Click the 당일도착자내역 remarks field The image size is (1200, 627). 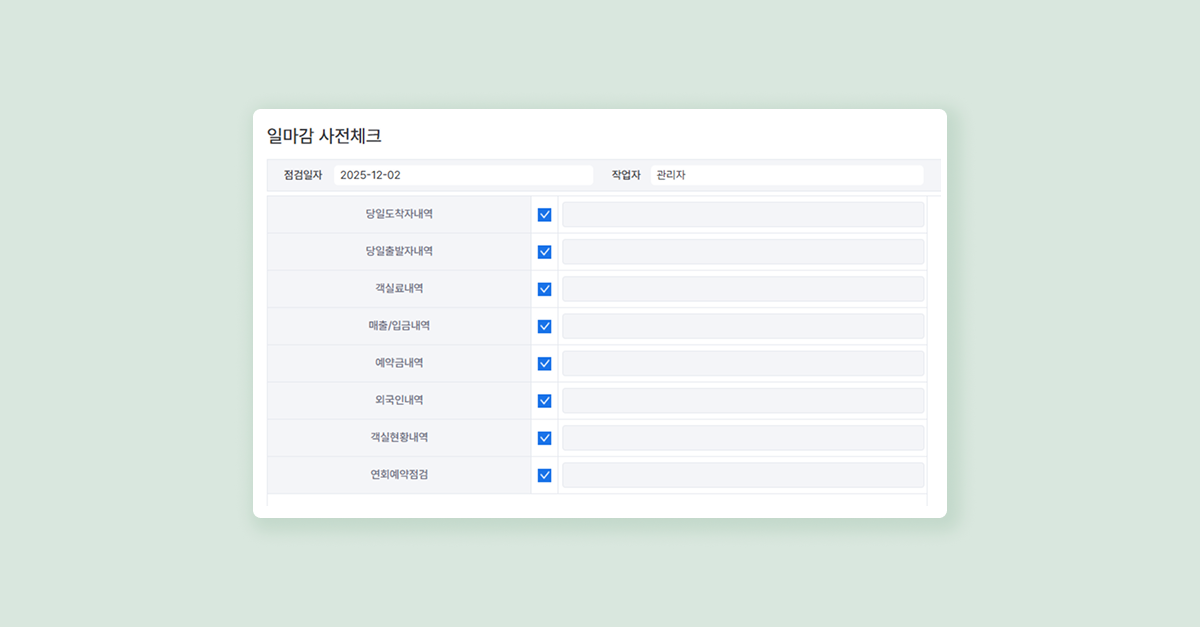coord(743,215)
